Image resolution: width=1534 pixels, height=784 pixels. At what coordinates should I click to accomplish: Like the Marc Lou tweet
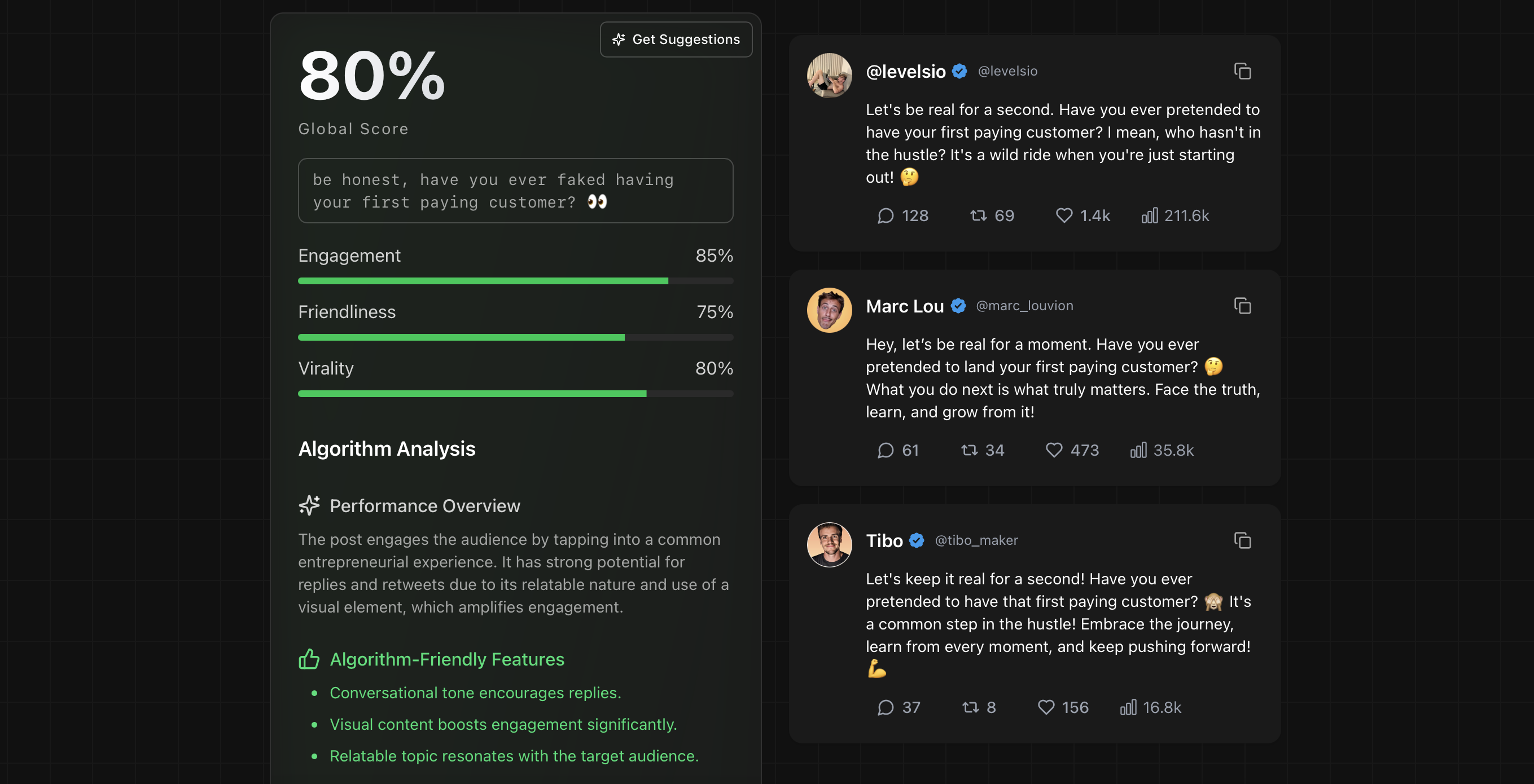[x=1054, y=450]
